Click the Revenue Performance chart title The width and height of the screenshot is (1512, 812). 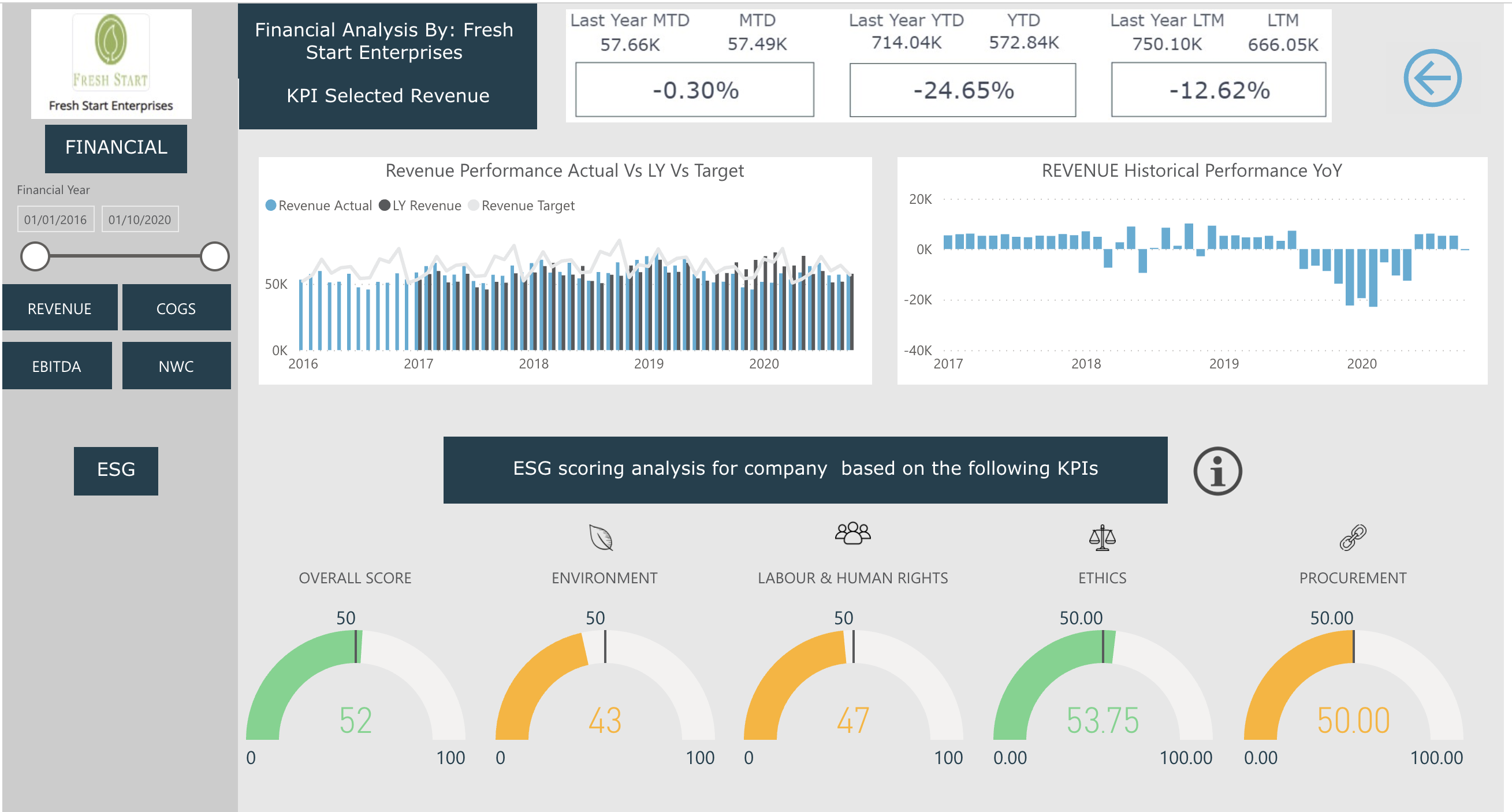564,170
